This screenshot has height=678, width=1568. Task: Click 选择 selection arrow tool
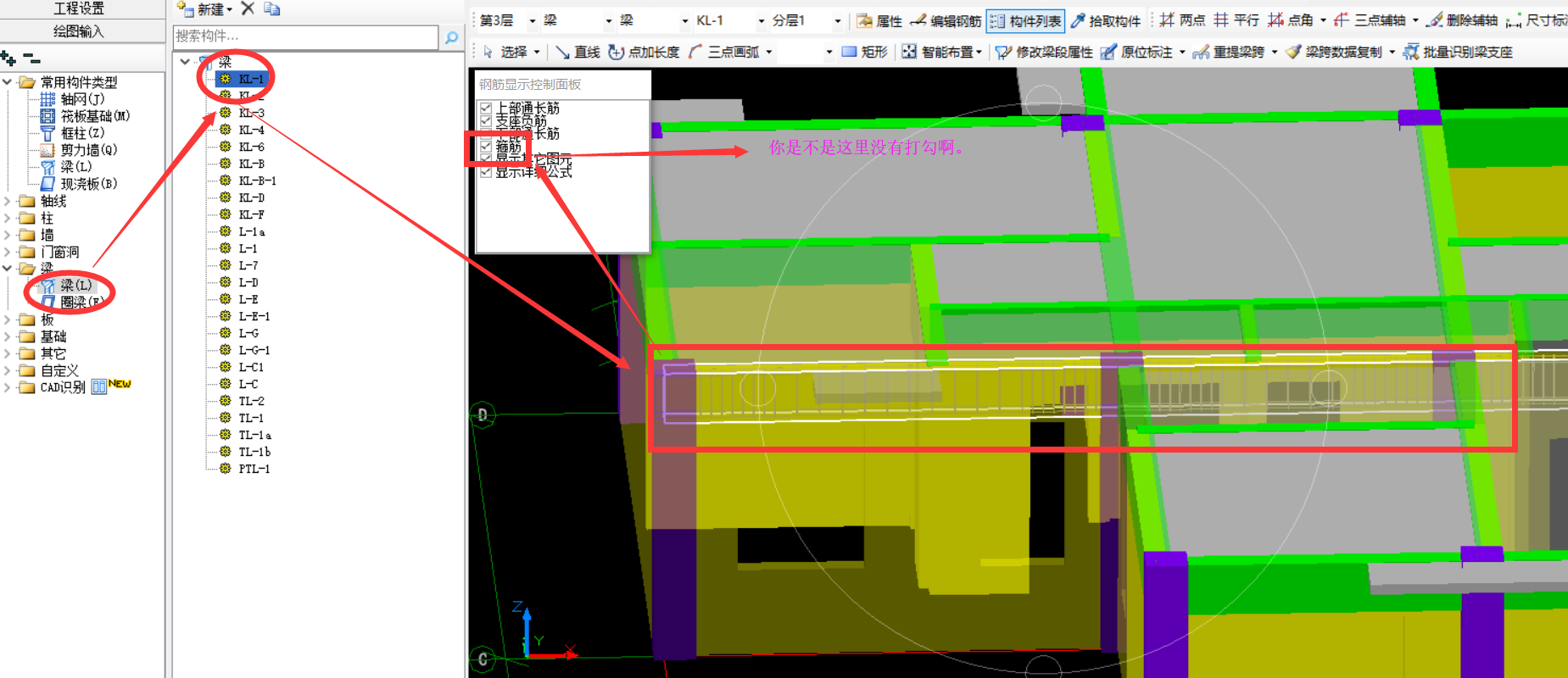tap(505, 52)
